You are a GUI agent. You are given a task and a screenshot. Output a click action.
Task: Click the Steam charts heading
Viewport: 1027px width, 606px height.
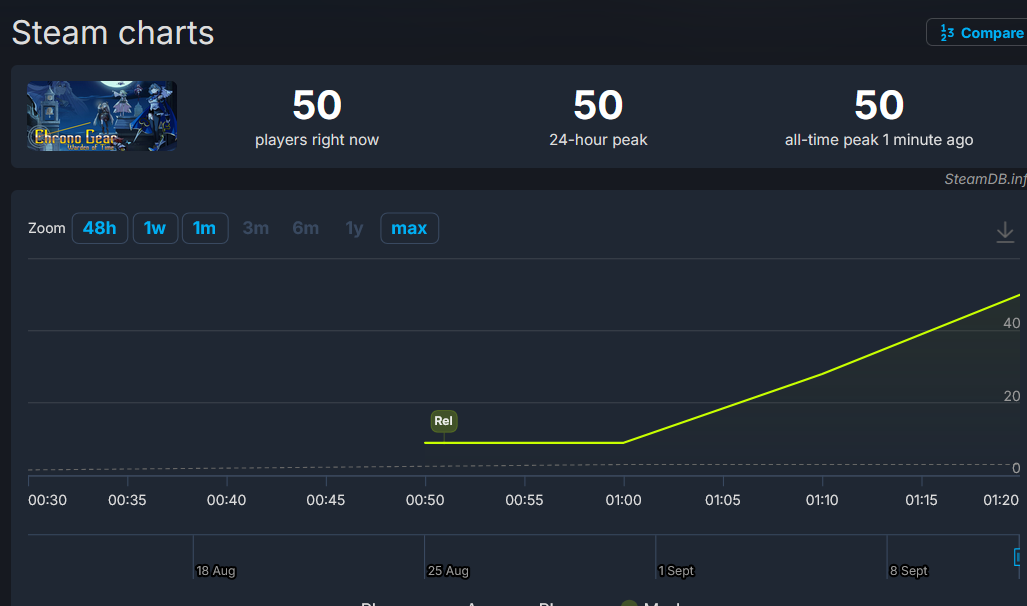point(113,33)
